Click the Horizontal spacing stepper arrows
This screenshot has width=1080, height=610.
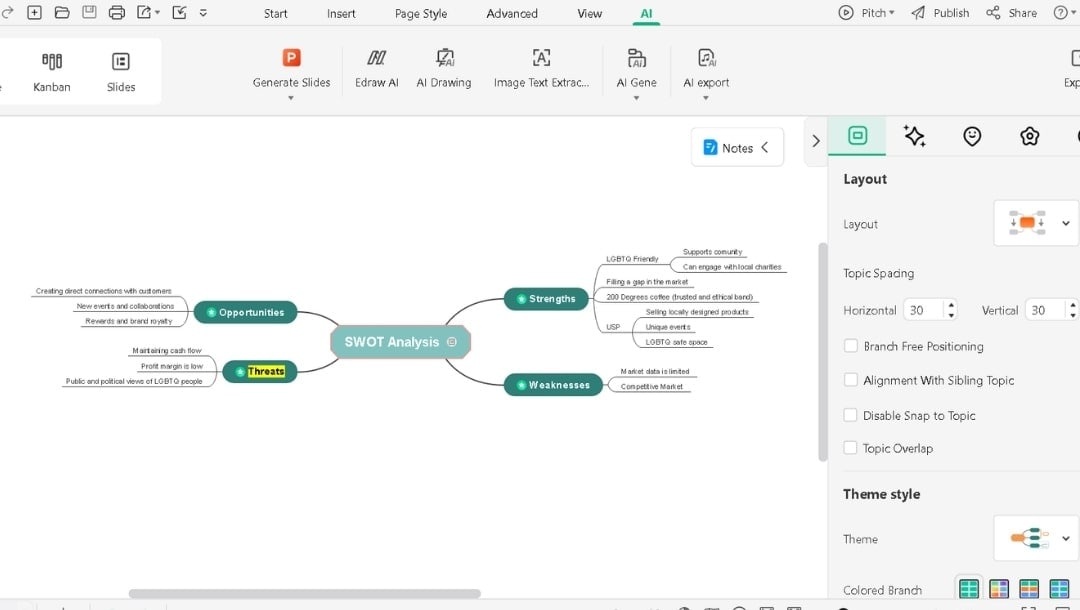[x=951, y=310]
